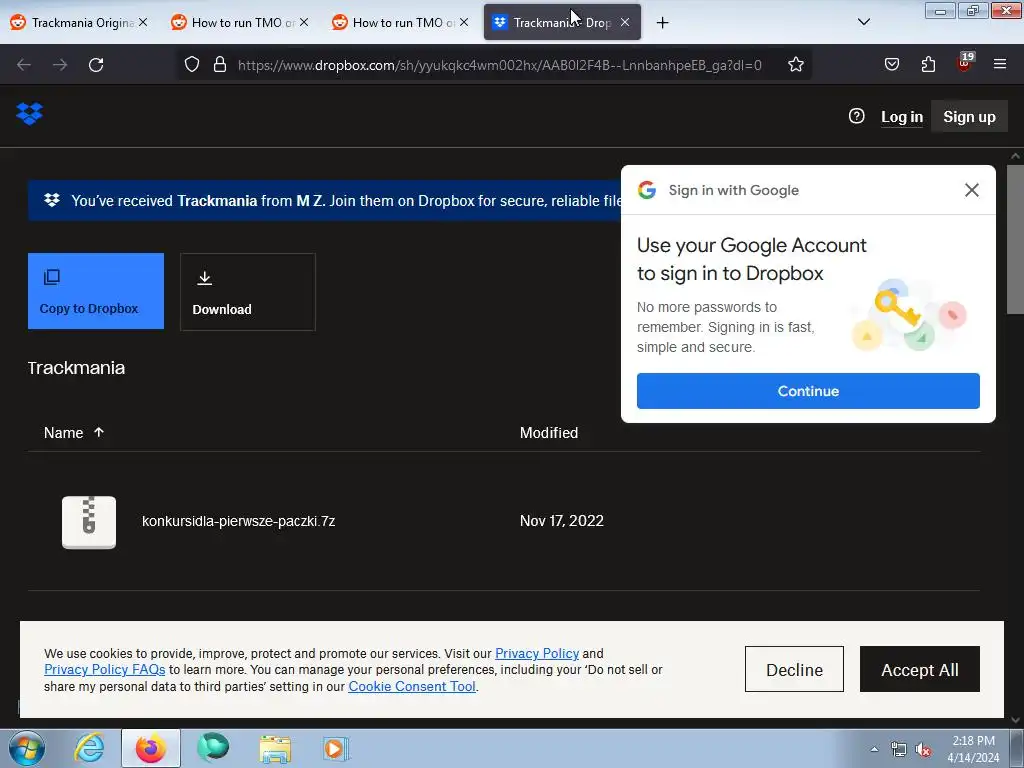Click the Sign up button
This screenshot has height=768, width=1024.
969,117
